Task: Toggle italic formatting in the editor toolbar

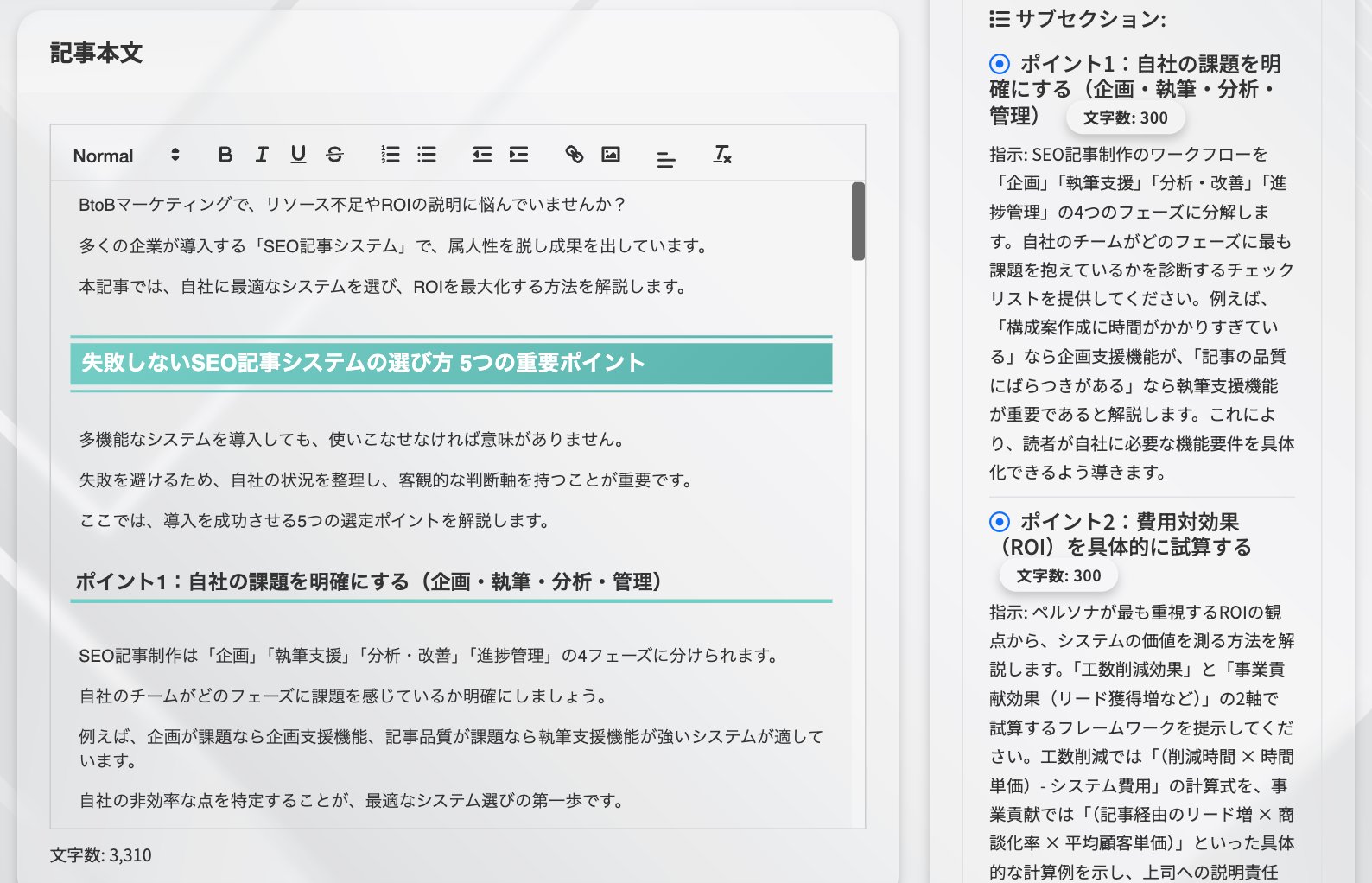Action: [262, 155]
